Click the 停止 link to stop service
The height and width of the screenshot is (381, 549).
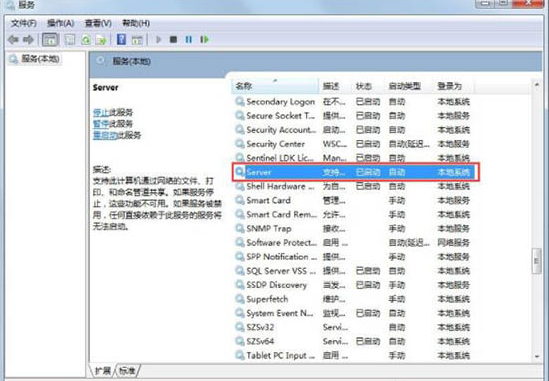pyautogui.click(x=101, y=112)
